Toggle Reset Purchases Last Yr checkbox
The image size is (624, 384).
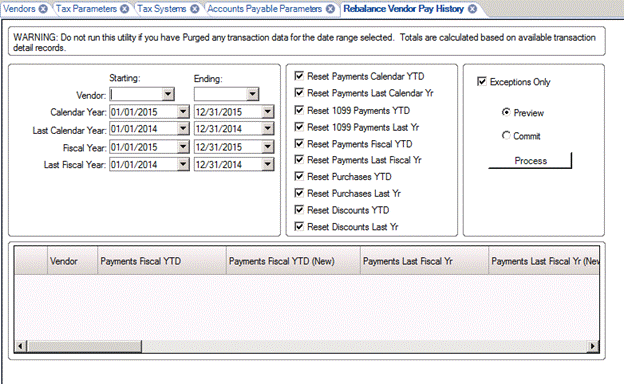[299, 193]
